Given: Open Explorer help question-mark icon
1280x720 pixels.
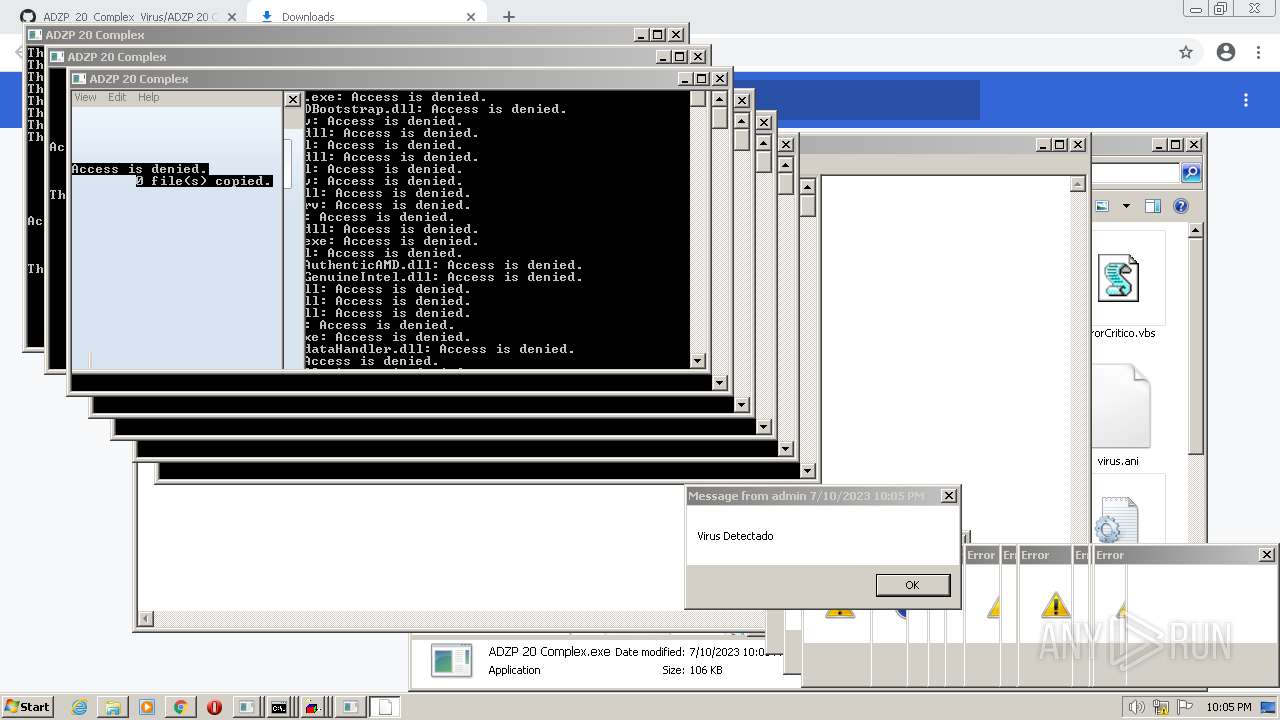Looking at the screenshot, I should (1181, 206).
